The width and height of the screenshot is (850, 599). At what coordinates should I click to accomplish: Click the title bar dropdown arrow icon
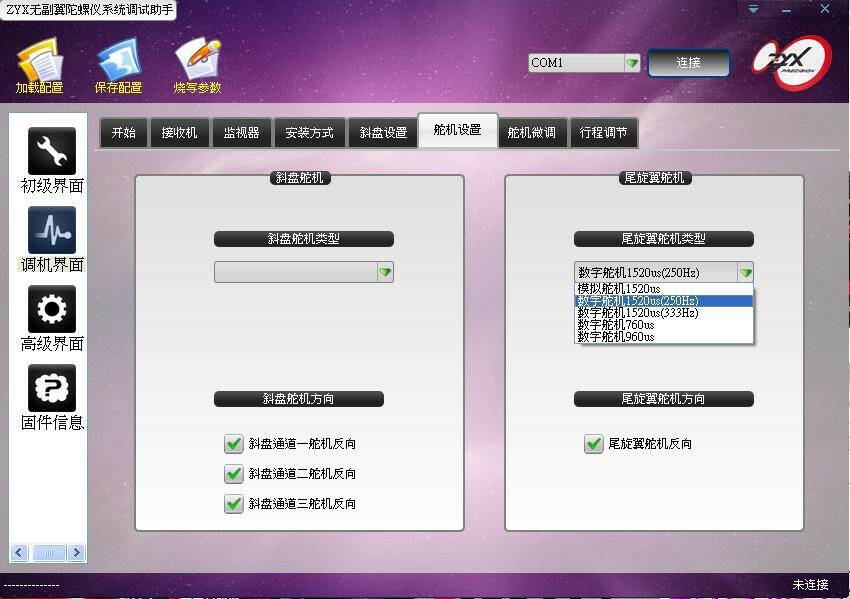click(x=754, y=9)
